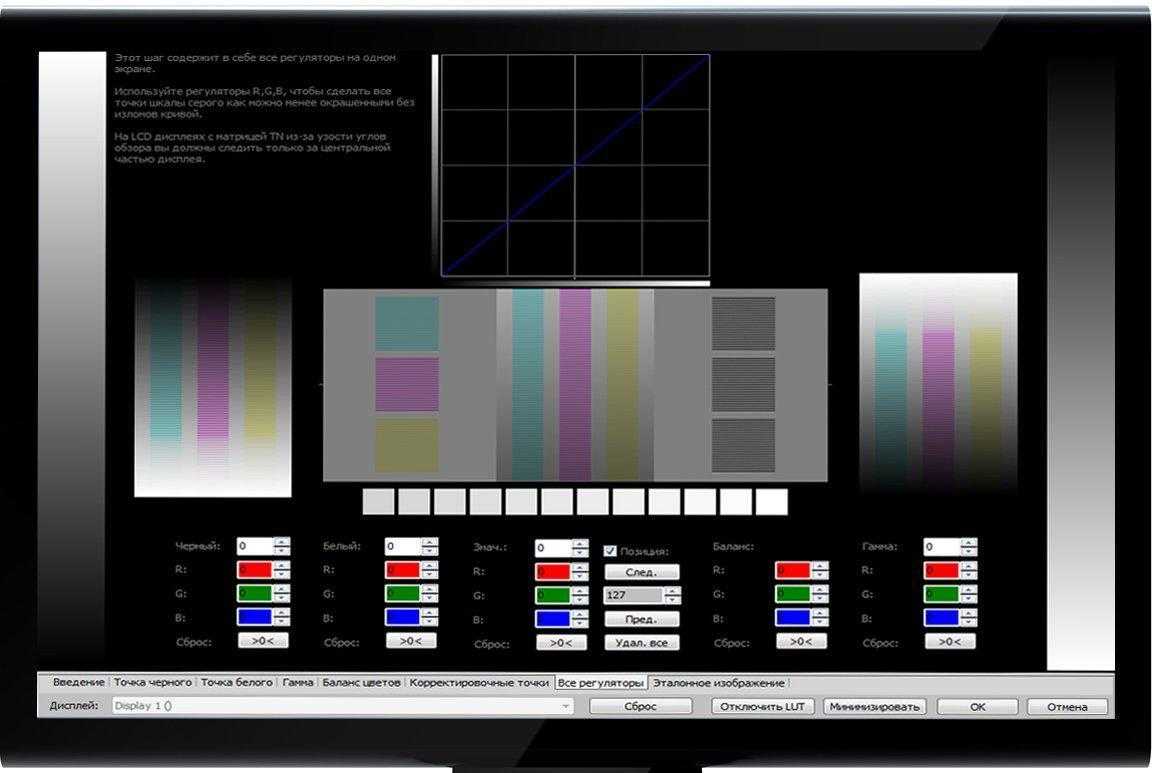Click the Гамма value spinner arrows
This screenshot has height=773, width=1152.
click(x=969, y=547)
